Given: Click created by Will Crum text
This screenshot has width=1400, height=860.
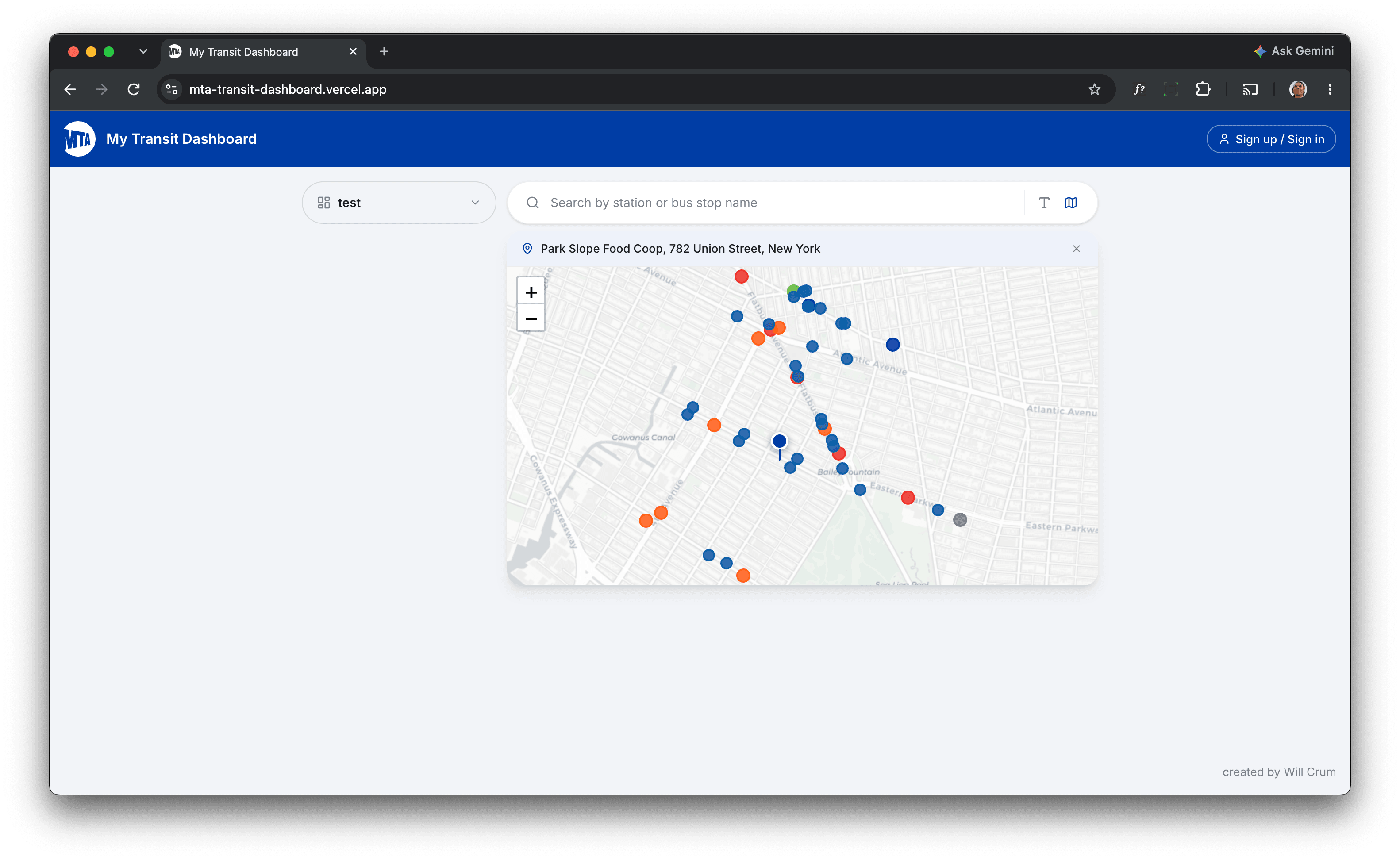Looking at the screenshot, I should 1278,772.
